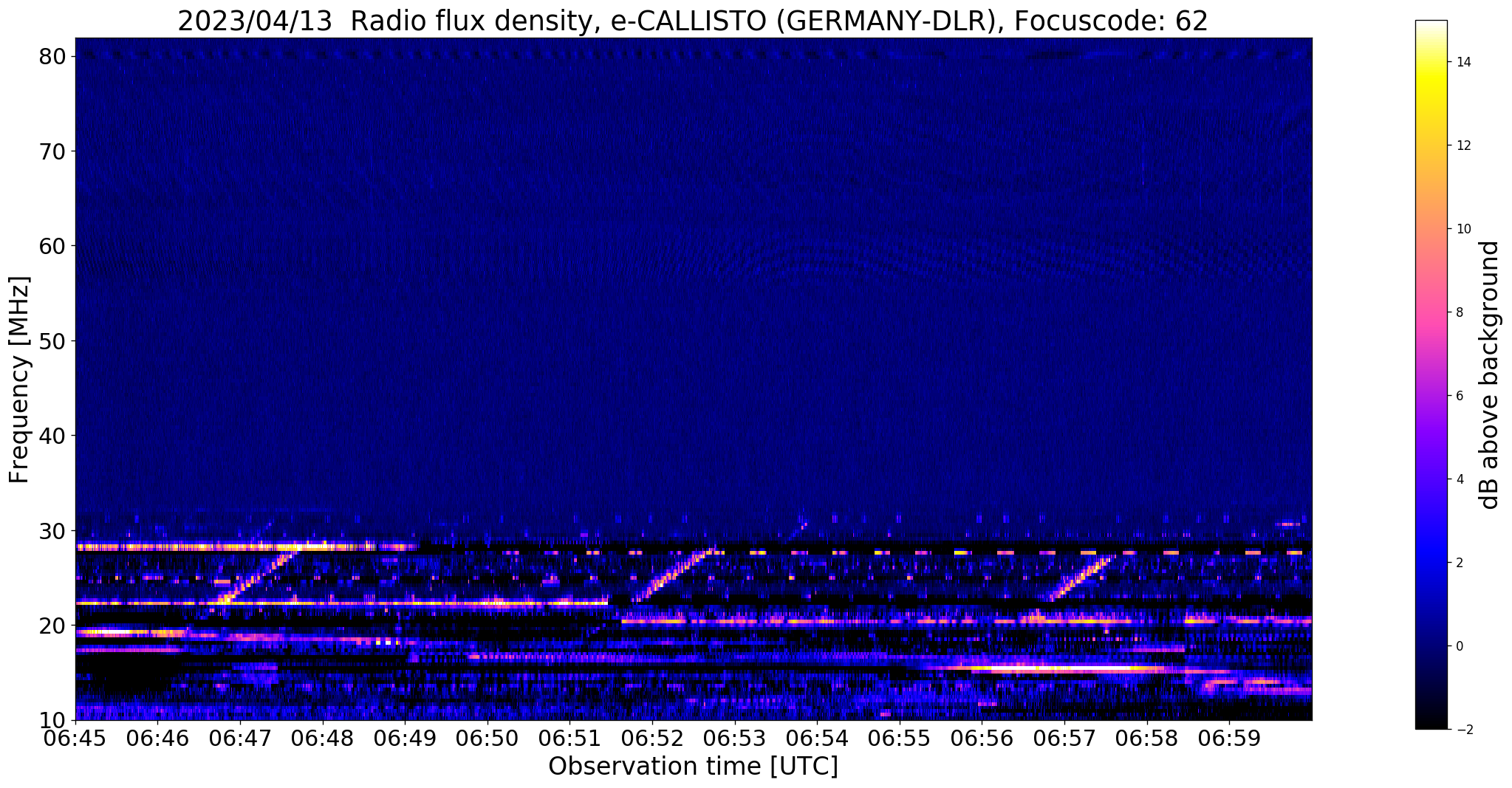Click the 06:52 time tick label
This screenshot has height=788, width=1512.
click(652, 738)
